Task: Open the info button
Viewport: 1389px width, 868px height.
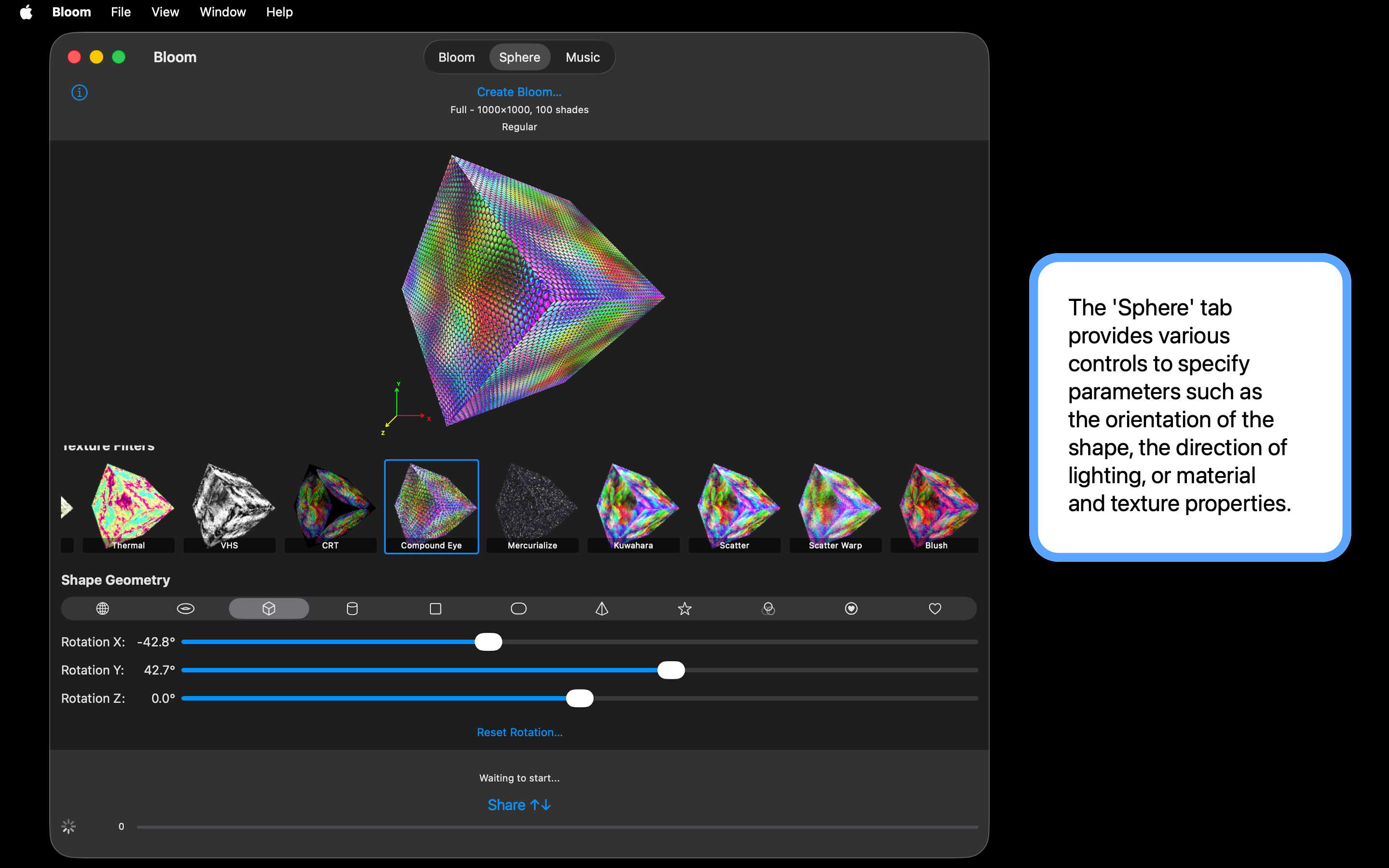Action: pos(79,93)
